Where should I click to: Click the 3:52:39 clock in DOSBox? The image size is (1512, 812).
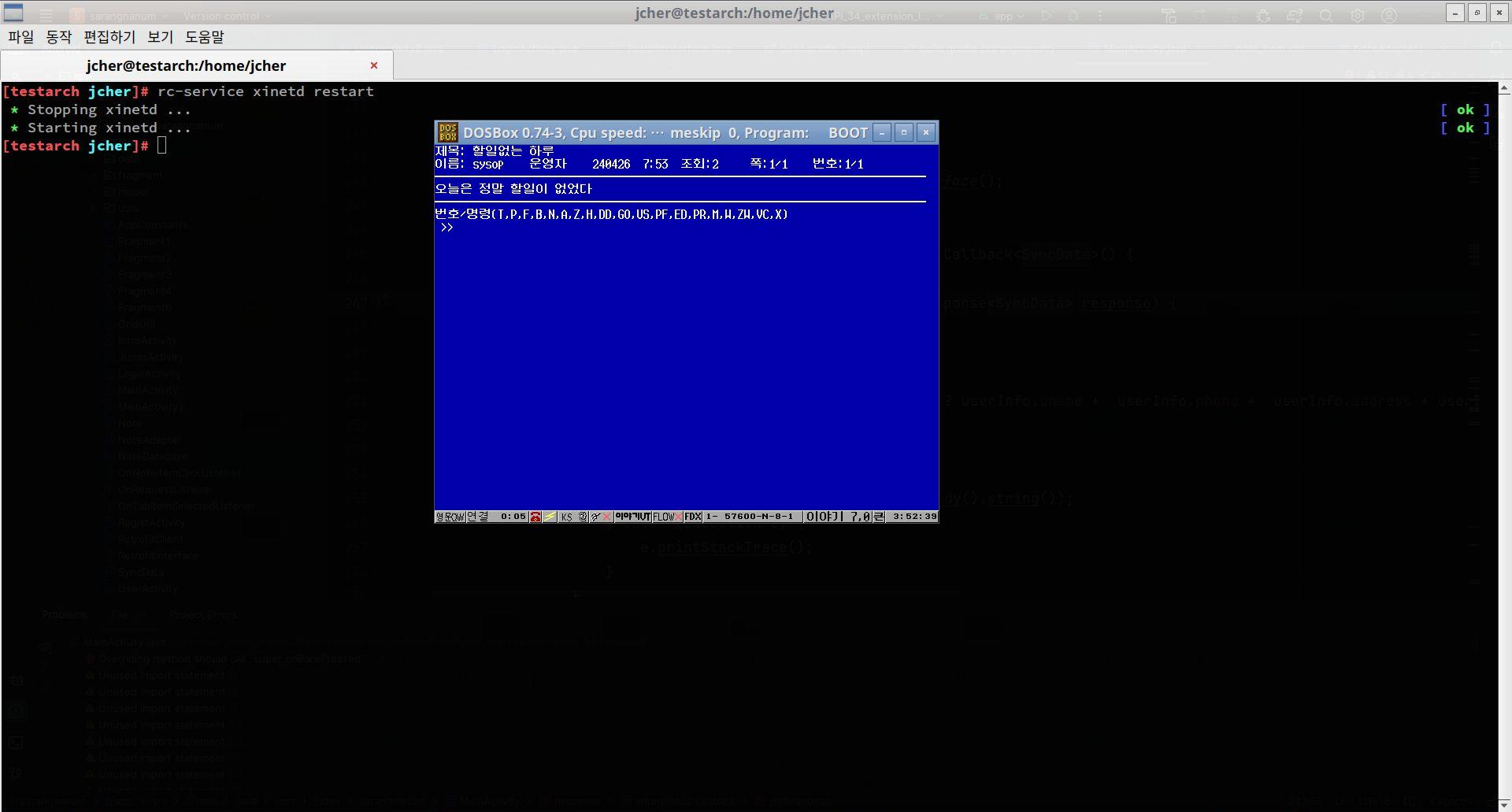point(914,517)
